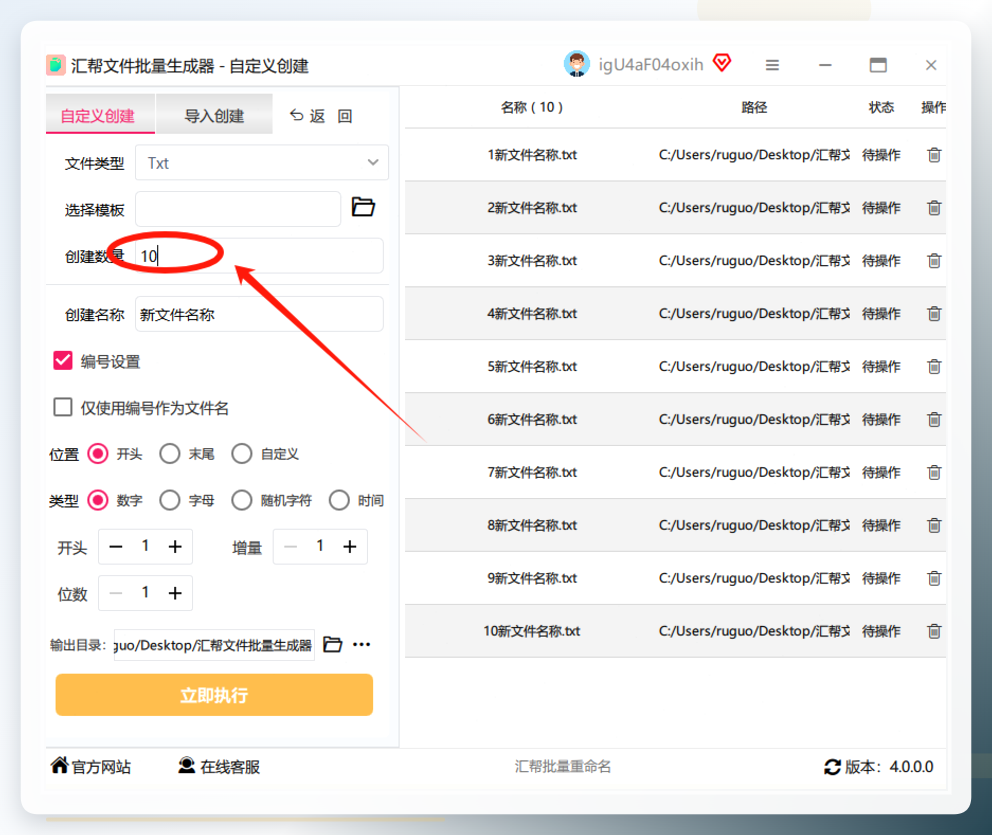Select position 开头 radio button

pyautogui.click(x=98, y=454)
